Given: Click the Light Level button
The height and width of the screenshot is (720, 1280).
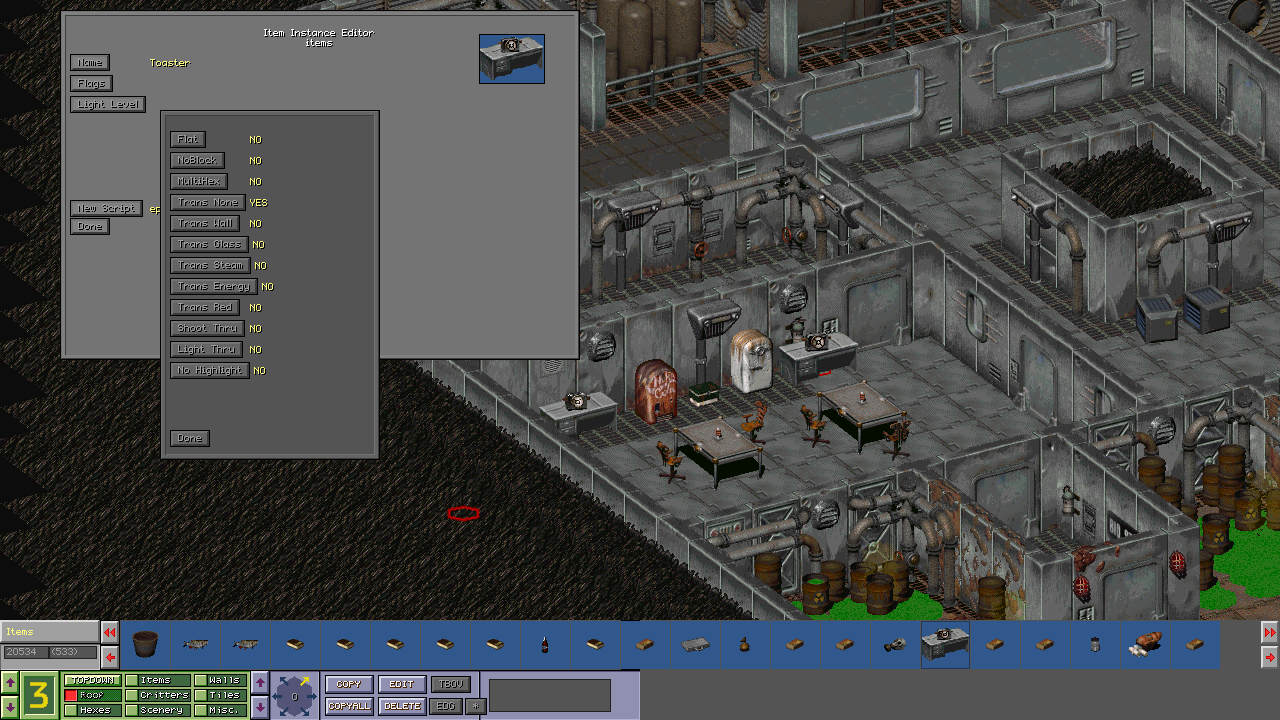Looking at the screenshot, I should (108, 104).
